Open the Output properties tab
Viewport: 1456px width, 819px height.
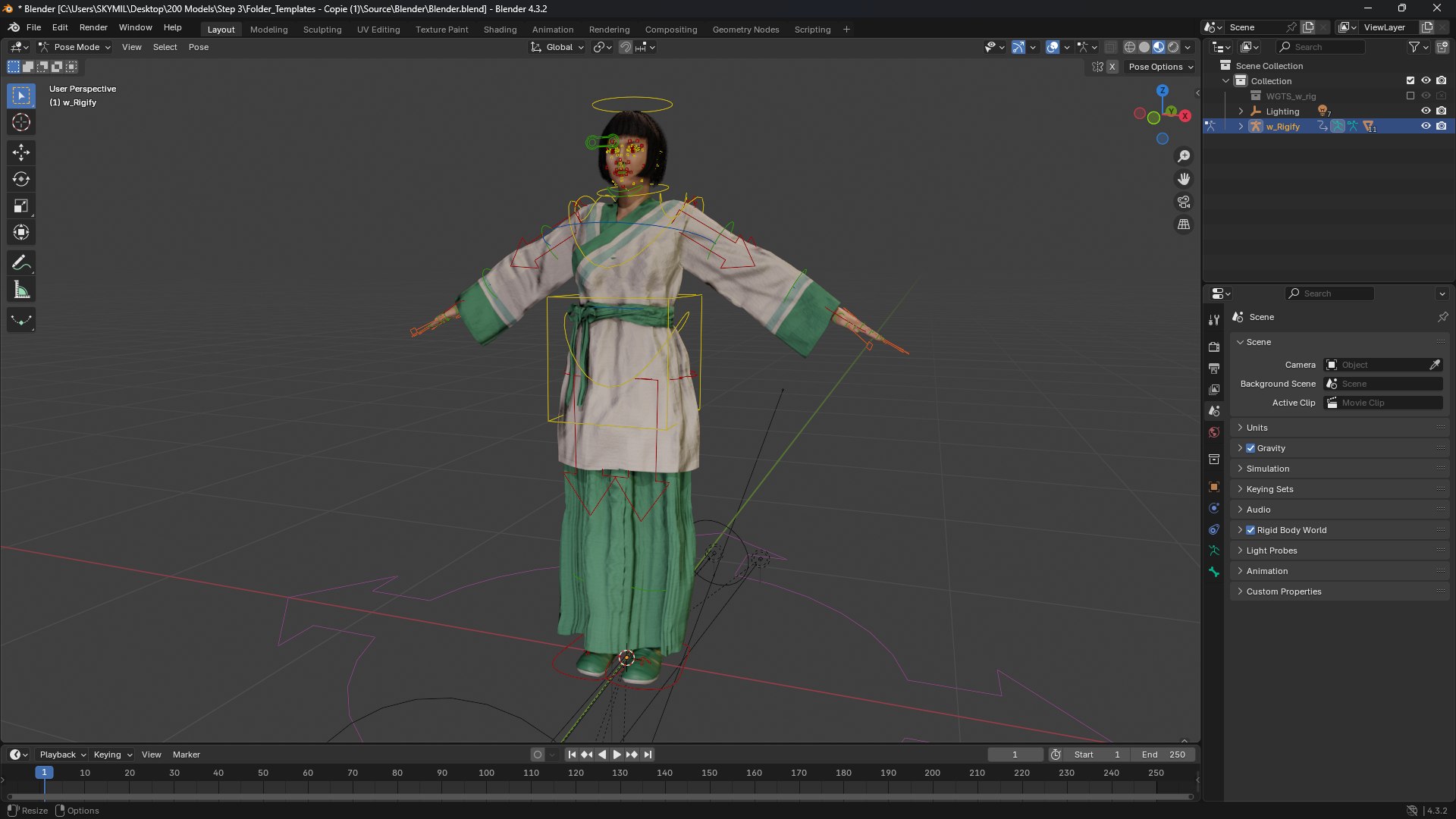[x=1214, y=368]
